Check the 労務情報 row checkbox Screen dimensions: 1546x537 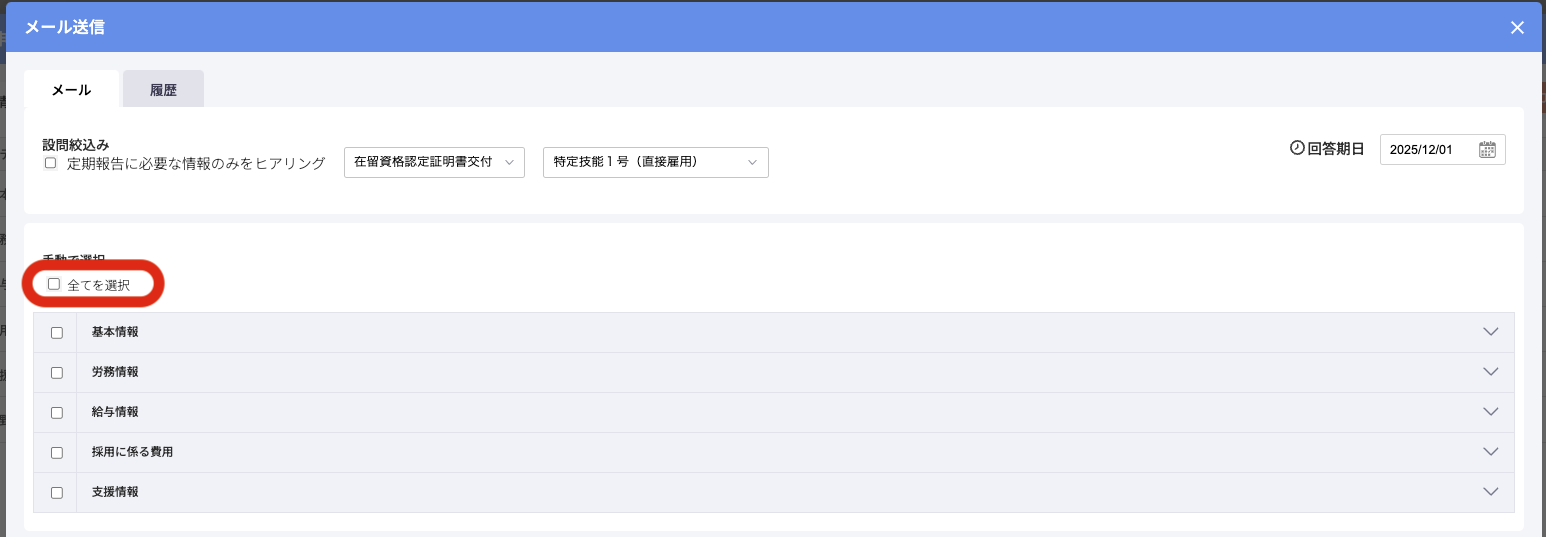tap(57, 372)
